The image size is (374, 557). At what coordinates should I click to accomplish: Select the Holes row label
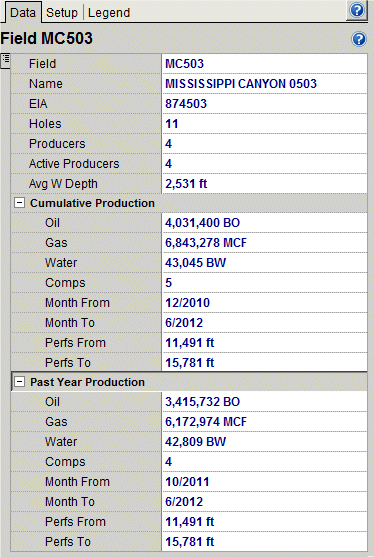click(45, 124)
